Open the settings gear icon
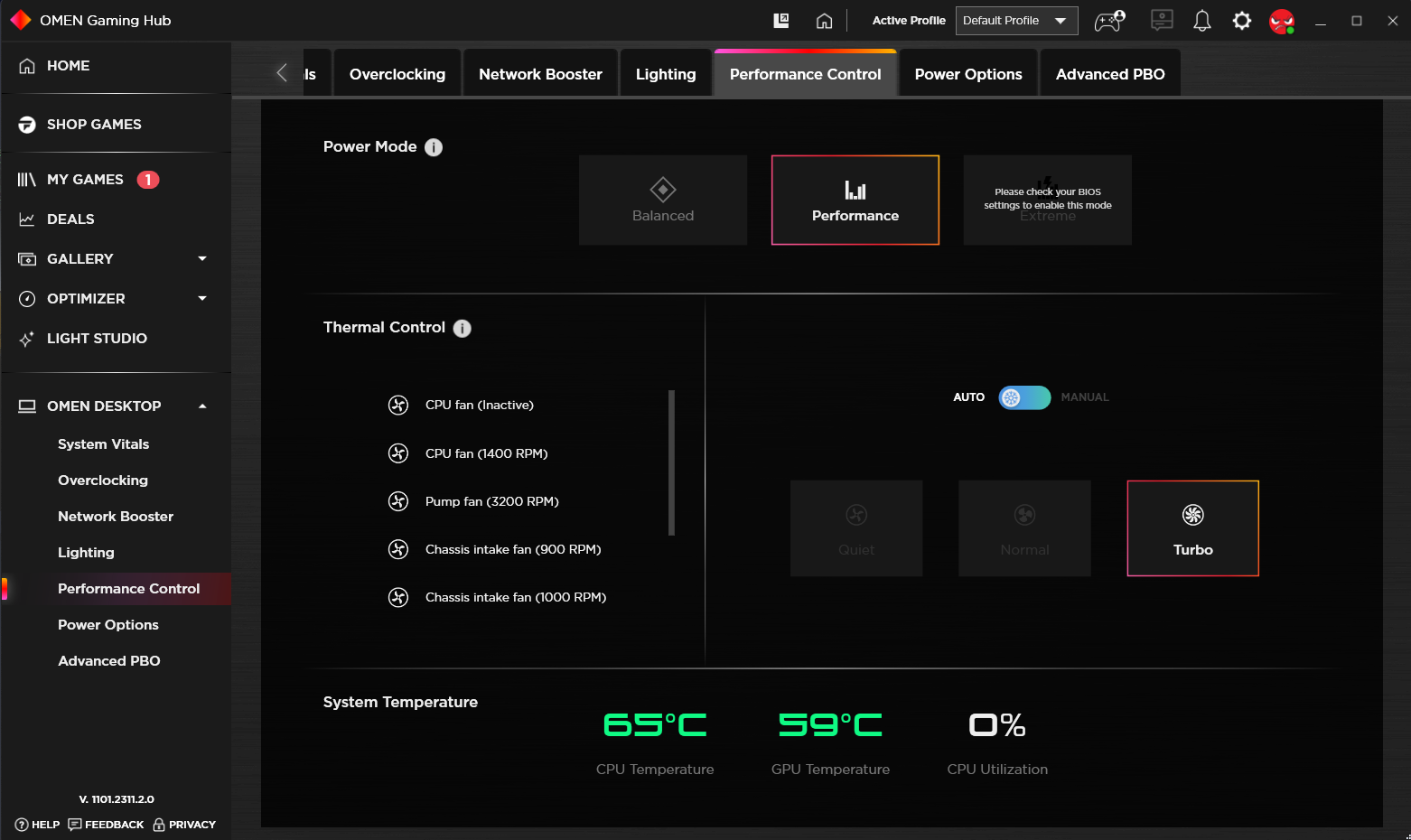Viewport: 1411px width, 840px height. 1242,21
